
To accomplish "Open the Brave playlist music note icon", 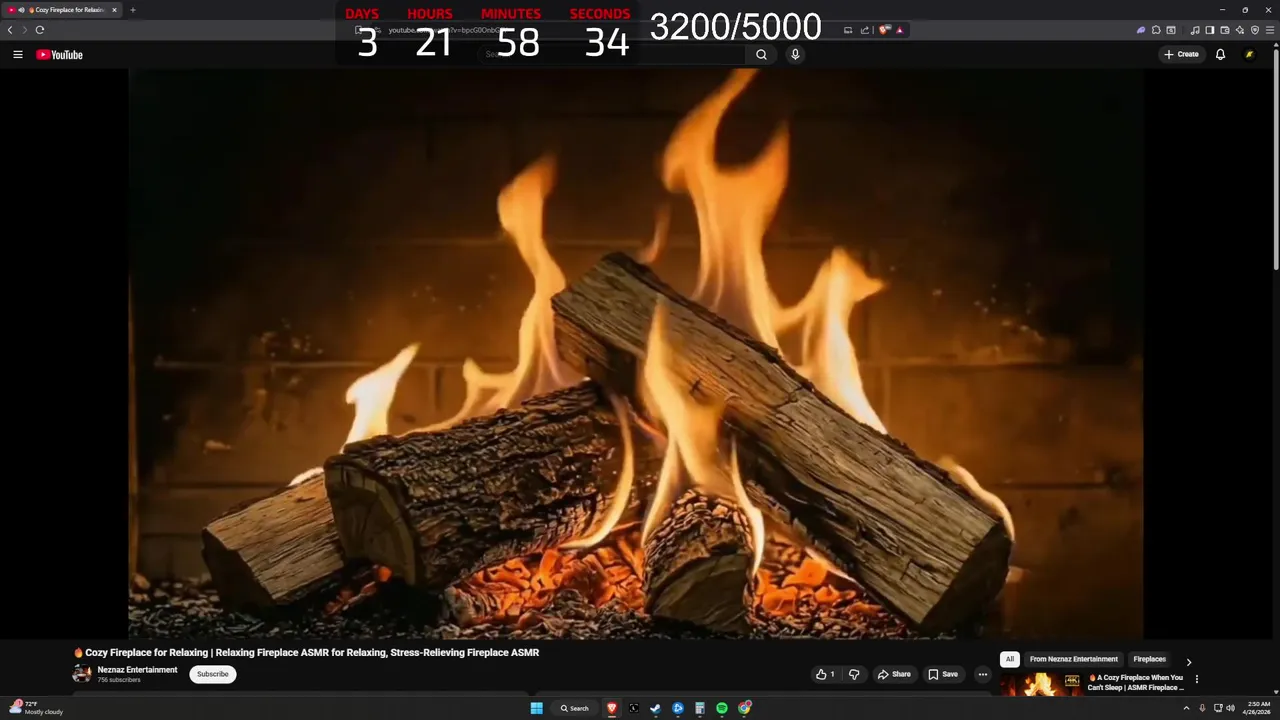I will 1195,30.
